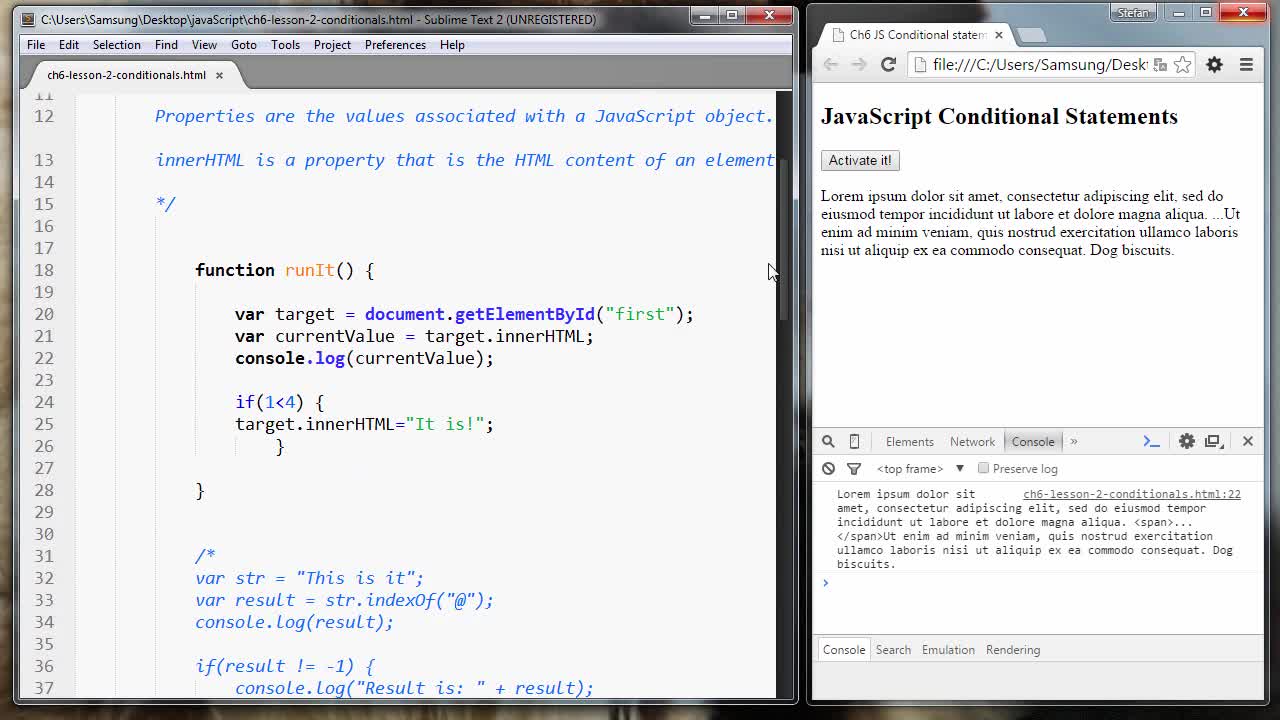Open the ch6-lesson-2-conditionals.html:22 source link
Screen dimensions: 1280x720
pyautogui.click(x=1132, y=494)
